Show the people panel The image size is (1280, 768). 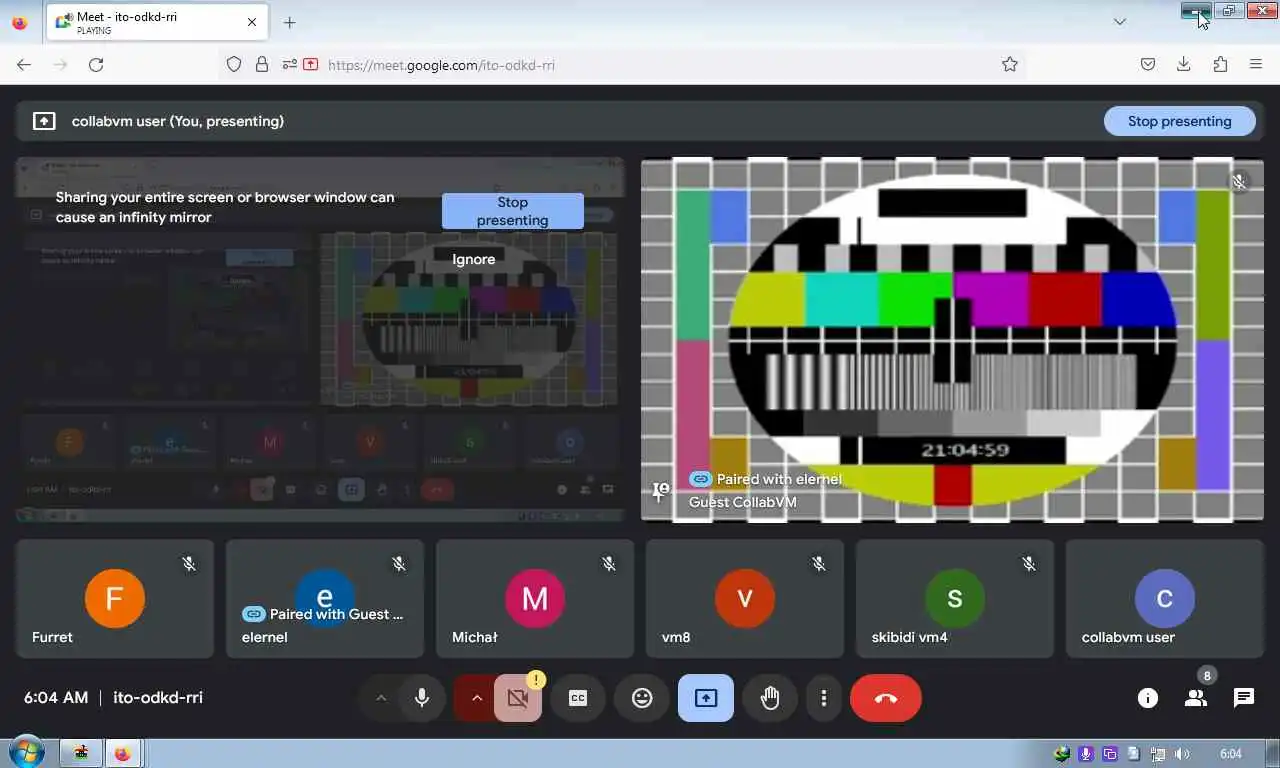click(x=1196, y=698)
